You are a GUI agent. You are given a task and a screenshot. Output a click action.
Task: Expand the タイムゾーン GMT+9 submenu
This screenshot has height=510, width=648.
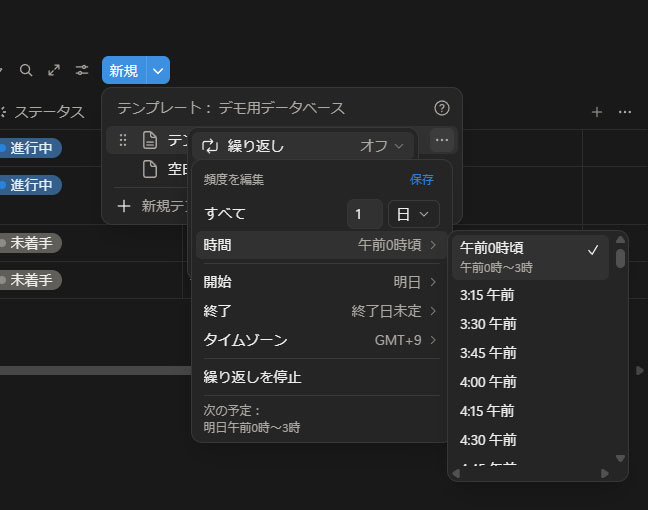[320, 340]
